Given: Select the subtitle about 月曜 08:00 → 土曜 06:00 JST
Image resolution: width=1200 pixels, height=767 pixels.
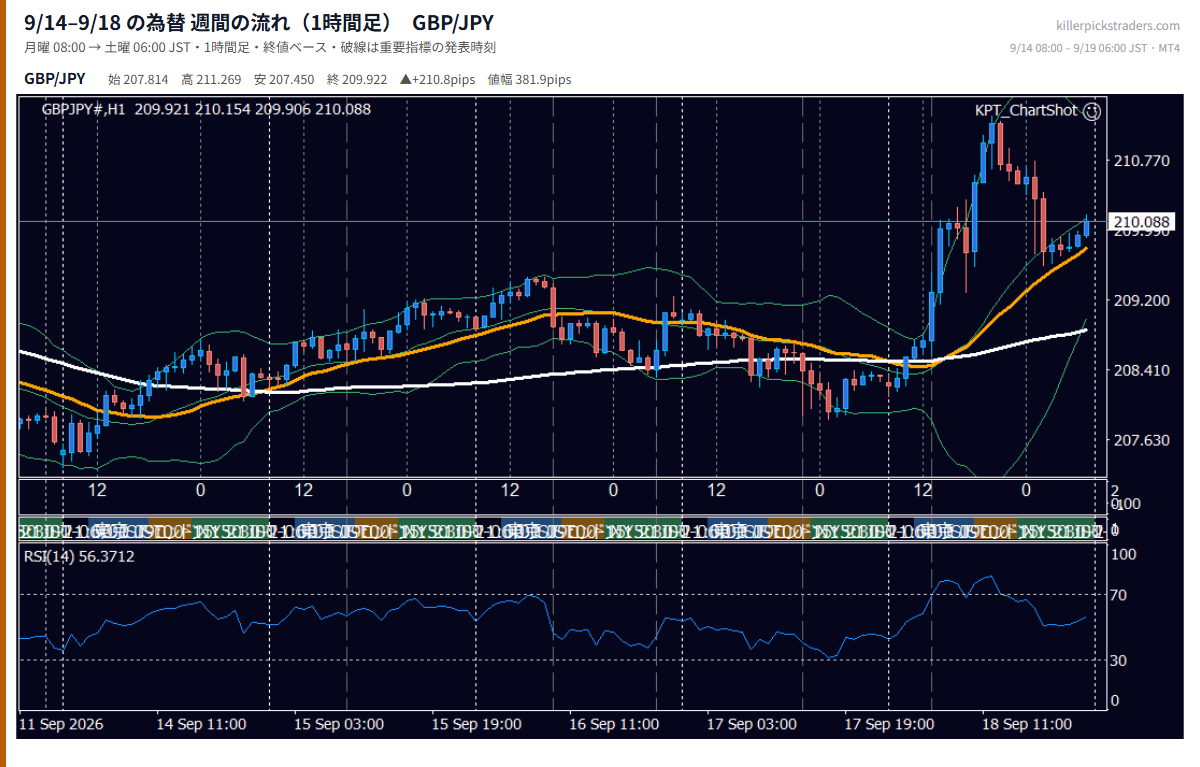Looking at the screenshot, I should click(260, 47).
